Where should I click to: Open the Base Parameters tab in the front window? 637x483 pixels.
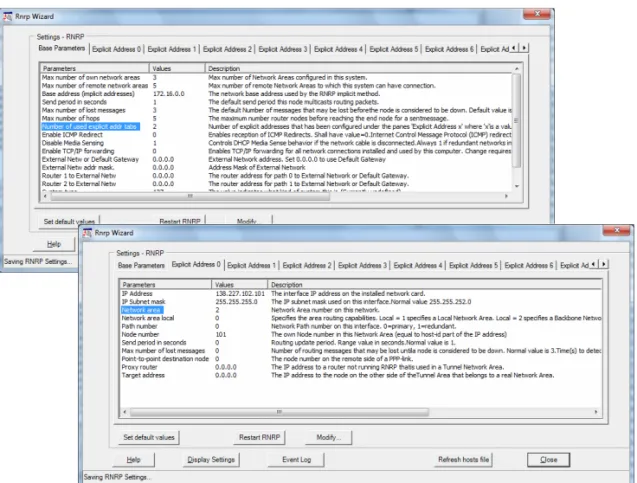pos(141,265)
